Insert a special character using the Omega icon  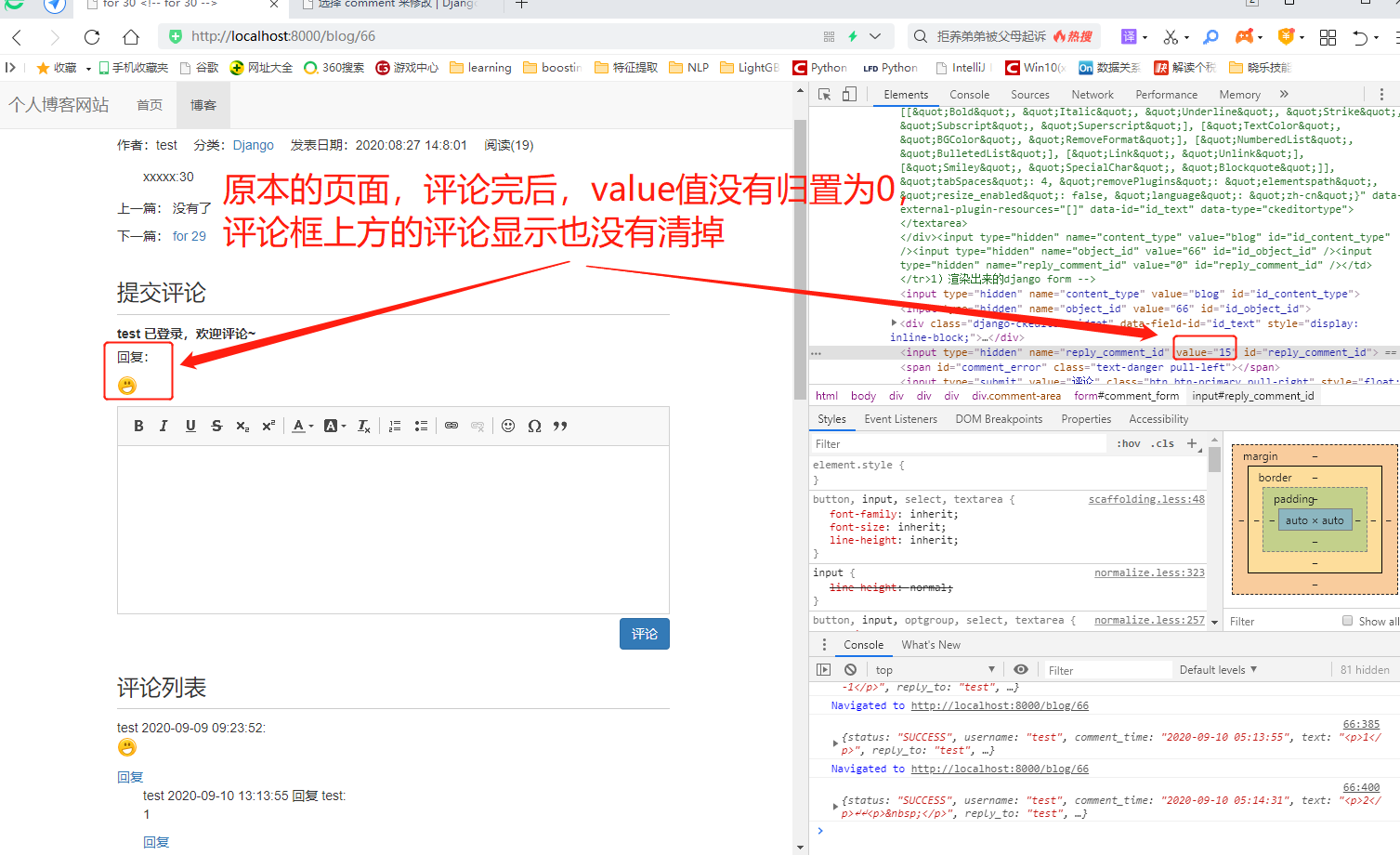pos(535,425)
